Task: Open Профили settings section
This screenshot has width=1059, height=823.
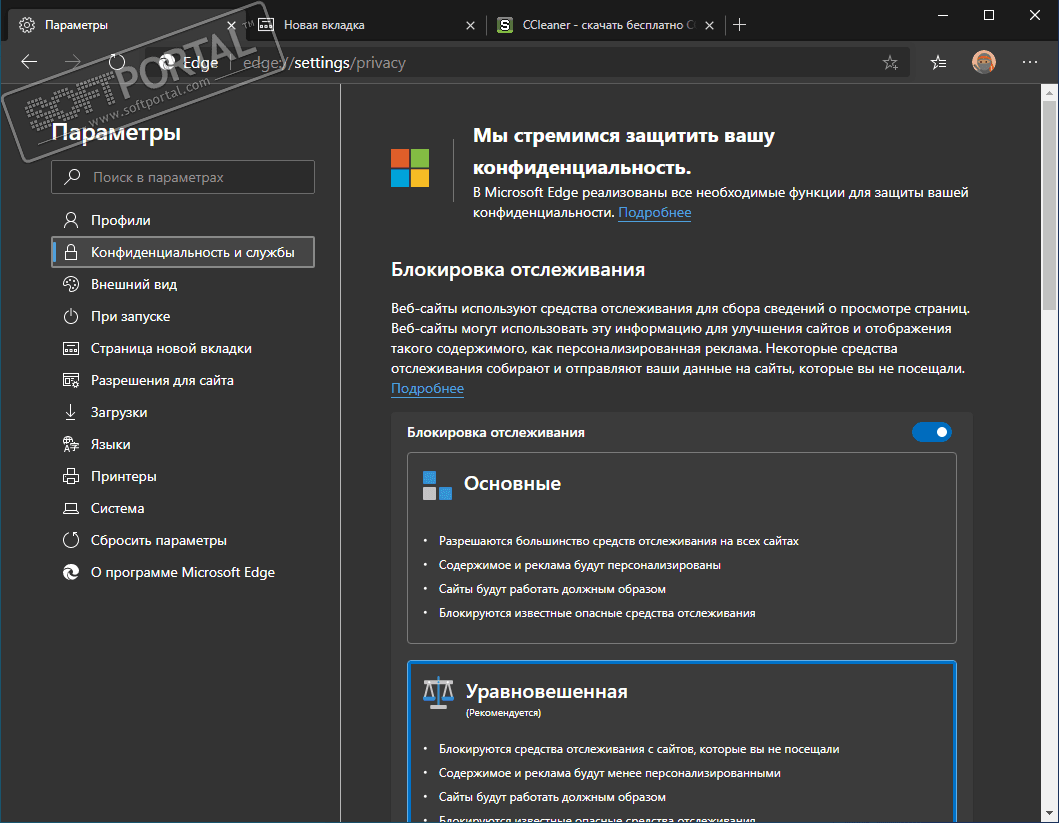Action: pyautogui.click(x=120, y=220)
